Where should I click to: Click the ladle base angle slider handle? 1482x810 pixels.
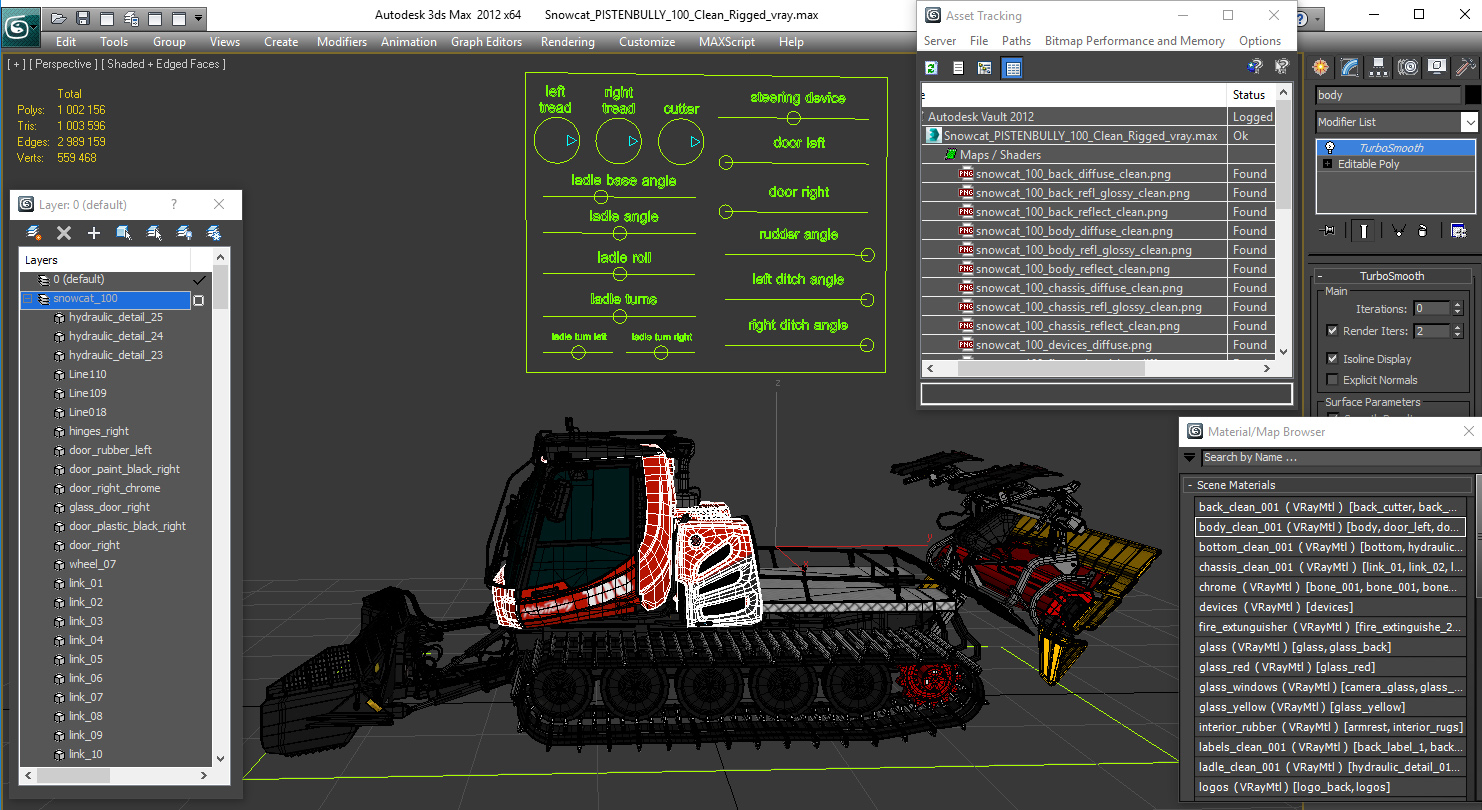(x=601, y=197)
